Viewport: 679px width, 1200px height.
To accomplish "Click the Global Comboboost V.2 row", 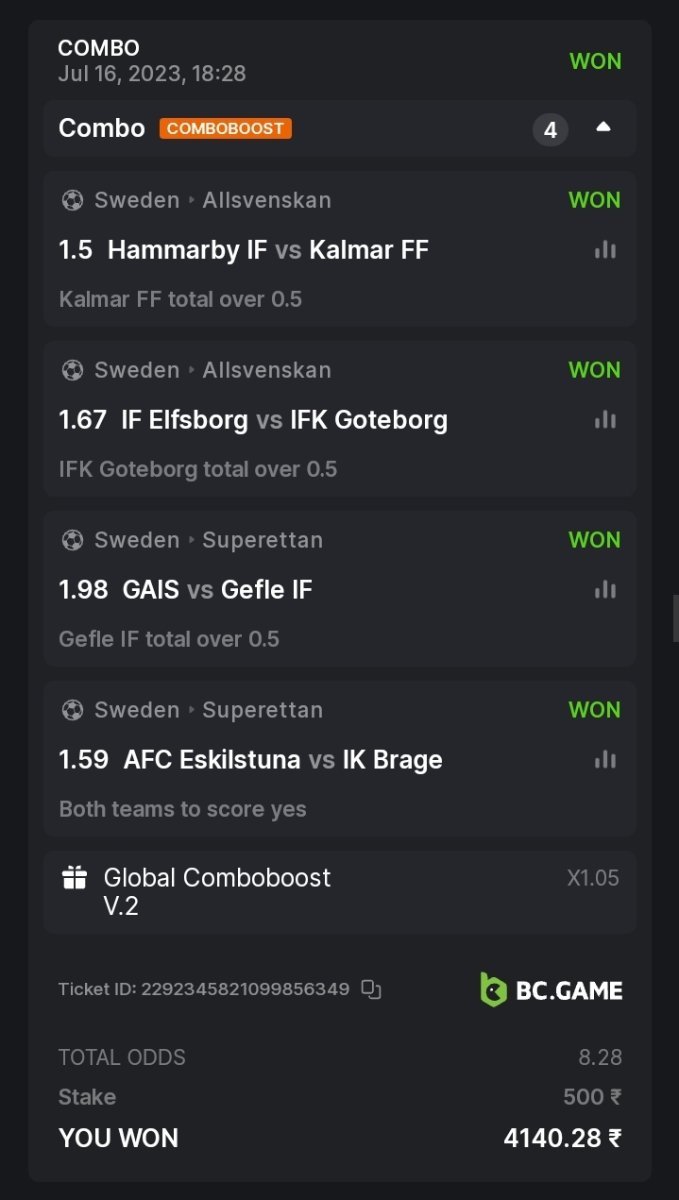I will [339, 892].
